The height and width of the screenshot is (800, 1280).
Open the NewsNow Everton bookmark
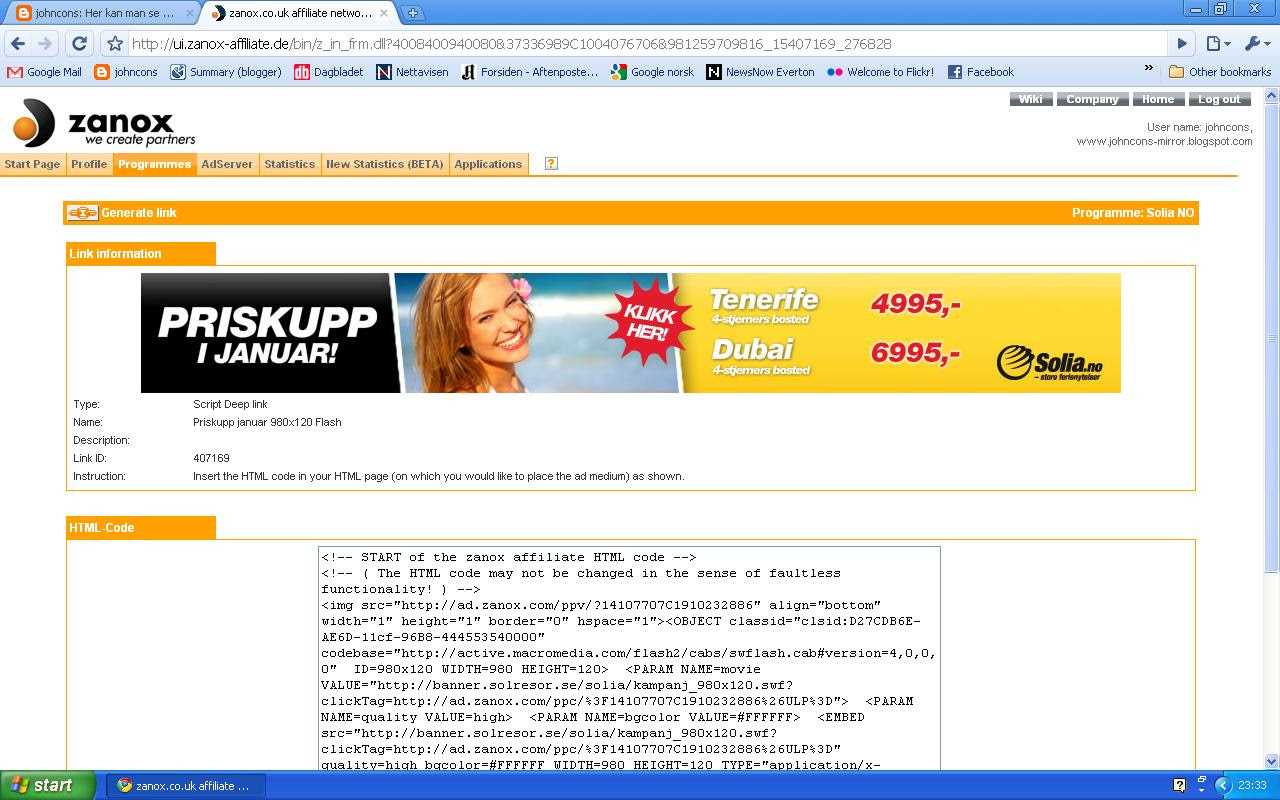coord(760,72)
